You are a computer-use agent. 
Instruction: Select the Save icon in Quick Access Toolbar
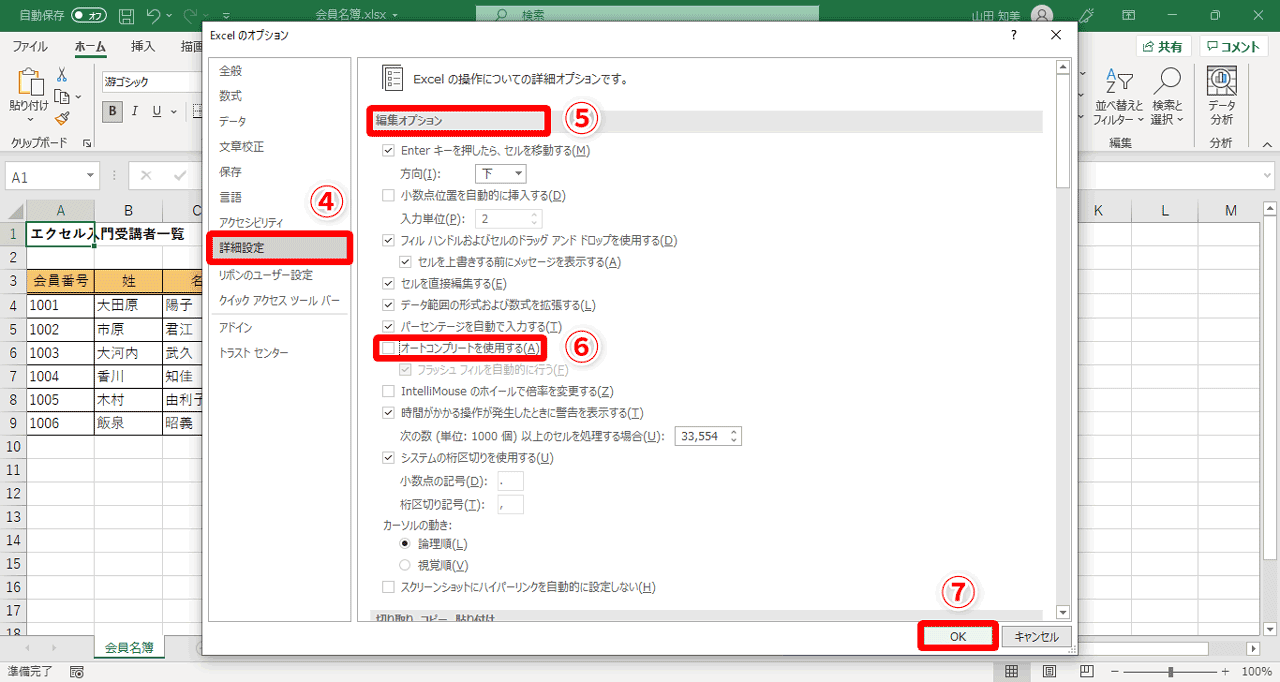pos(125,15)
